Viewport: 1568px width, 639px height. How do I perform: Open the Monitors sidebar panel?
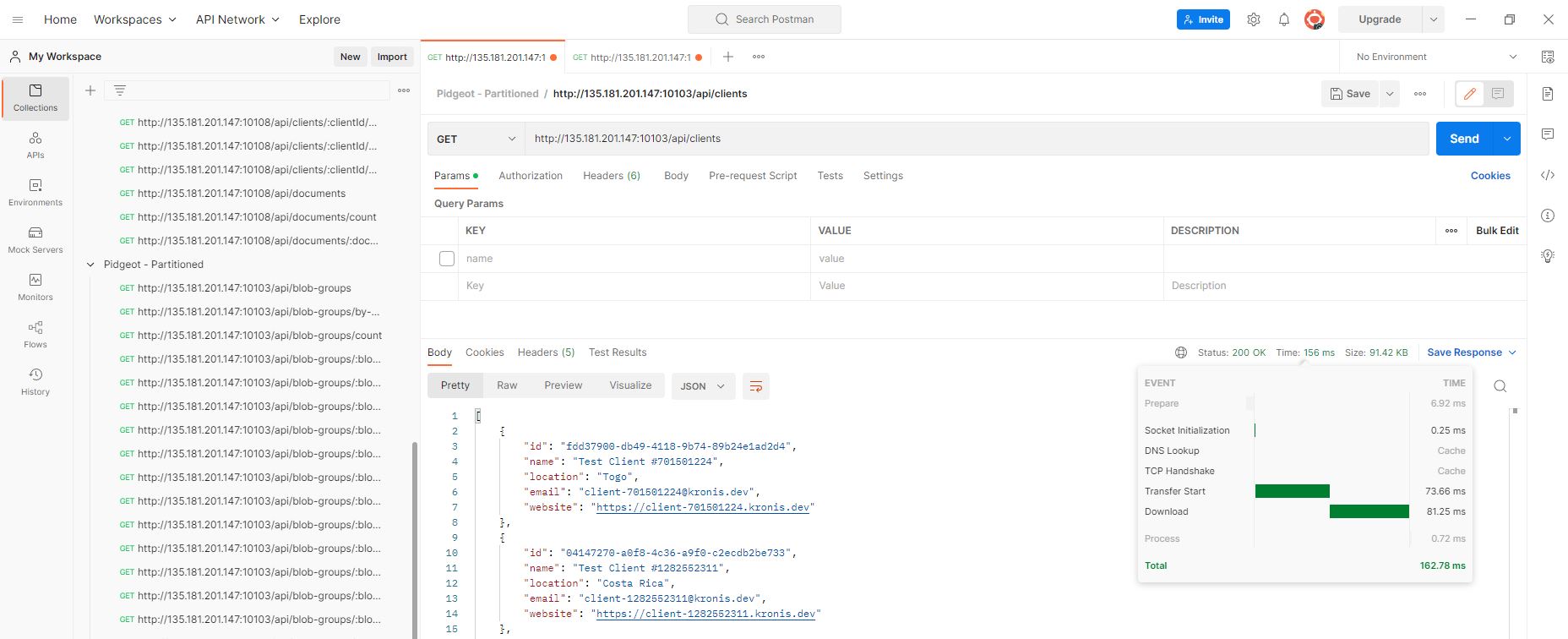[35, 287]
